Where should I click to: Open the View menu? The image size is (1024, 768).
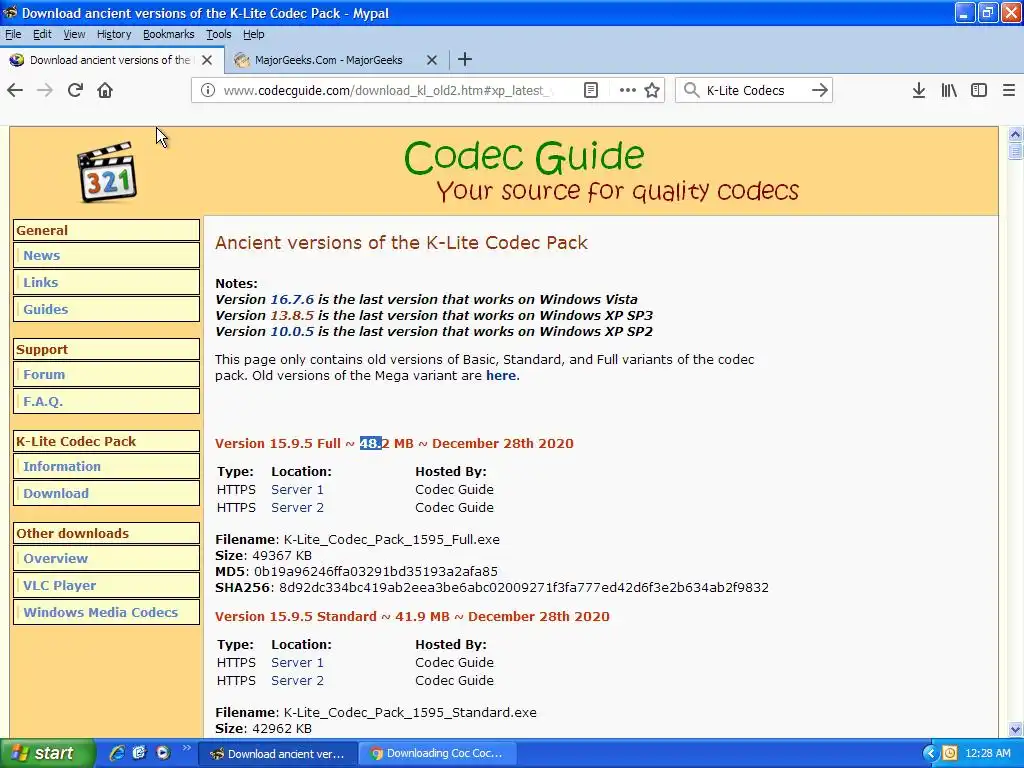(74, 34)
